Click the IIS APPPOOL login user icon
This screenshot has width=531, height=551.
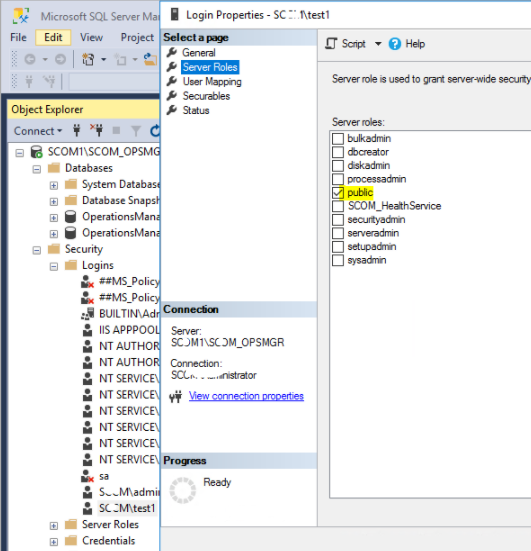[87, 330]
